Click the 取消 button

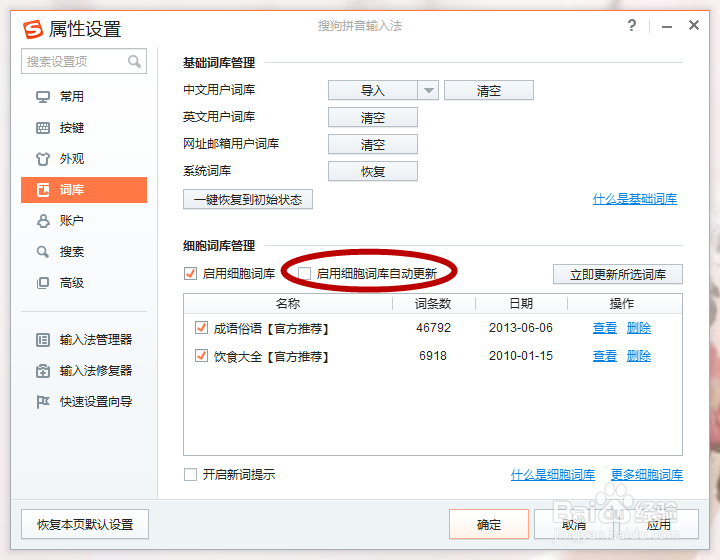574,524
